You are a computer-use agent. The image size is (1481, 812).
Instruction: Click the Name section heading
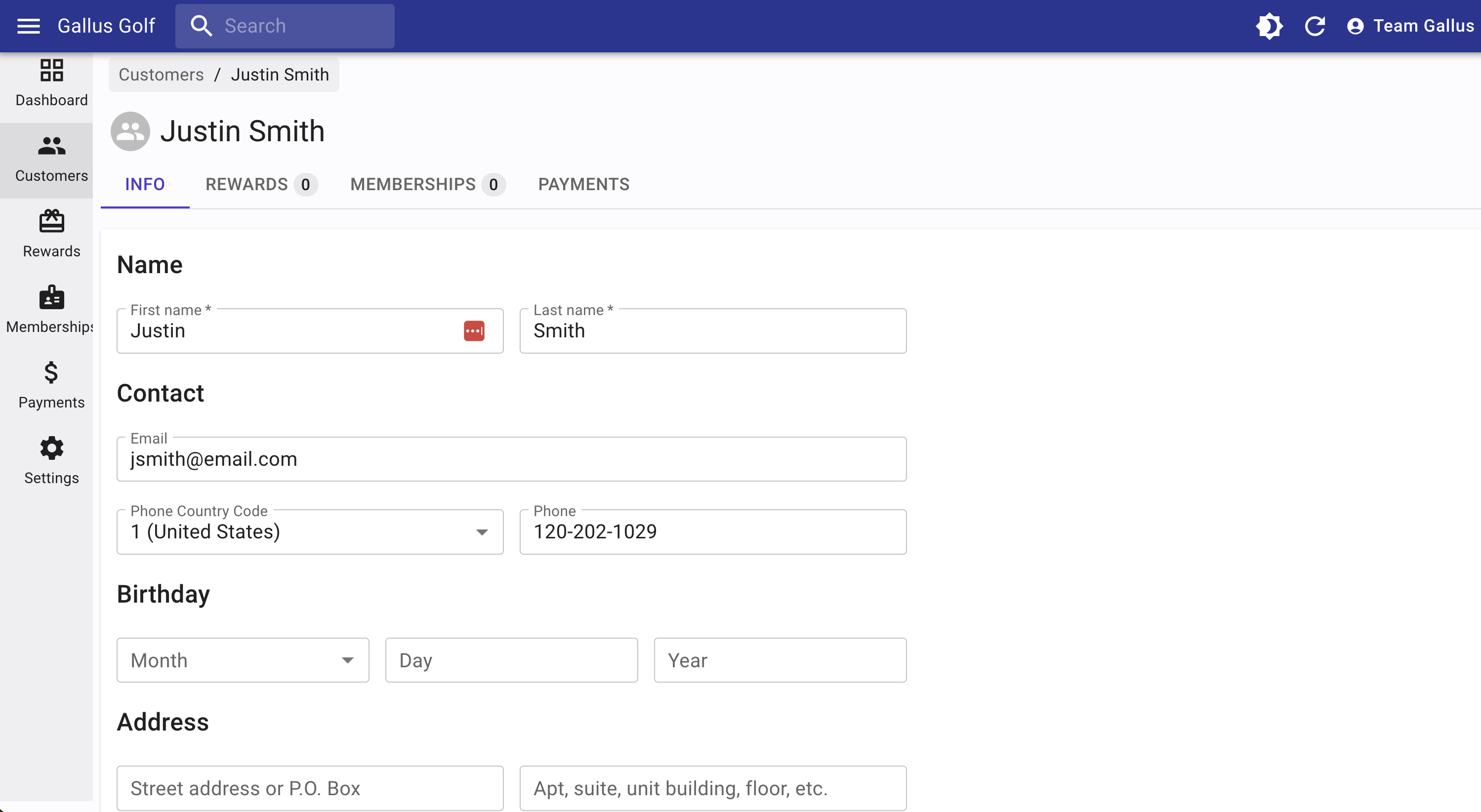[x=150, y=265]
